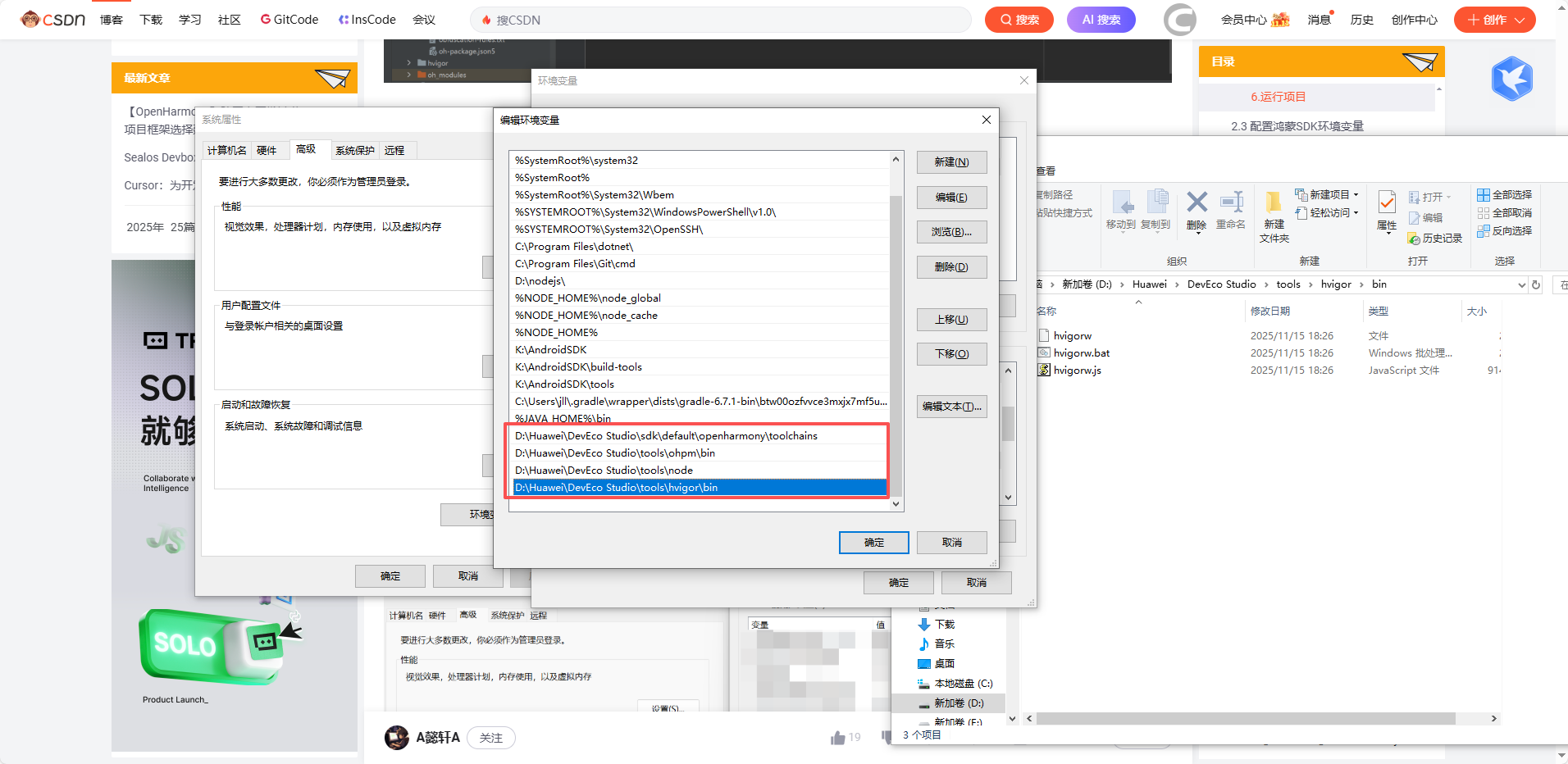The image size is (1568, 764).
Task: Focus the 搜CSDN search field
Action: click(722, 20)
